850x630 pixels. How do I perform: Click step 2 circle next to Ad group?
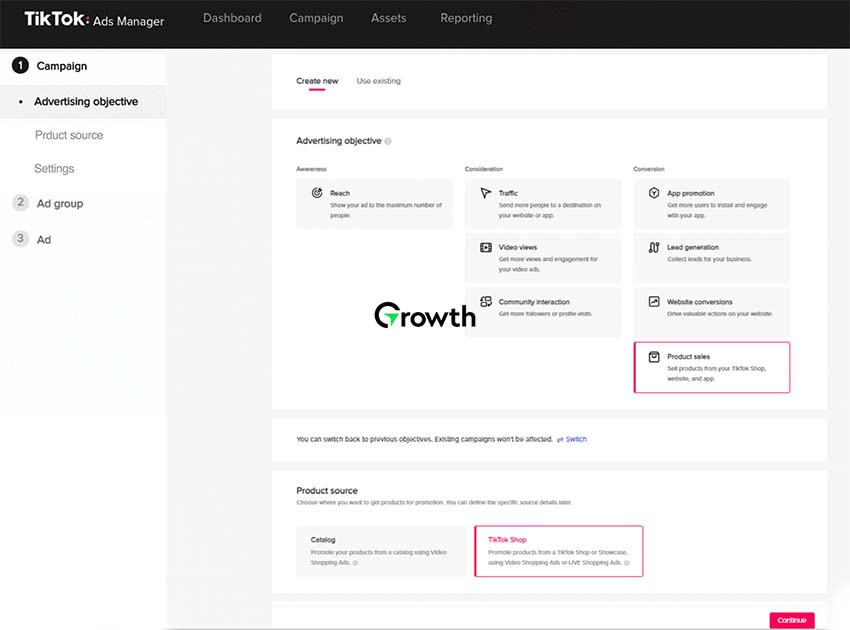click(x=20, y=203)
